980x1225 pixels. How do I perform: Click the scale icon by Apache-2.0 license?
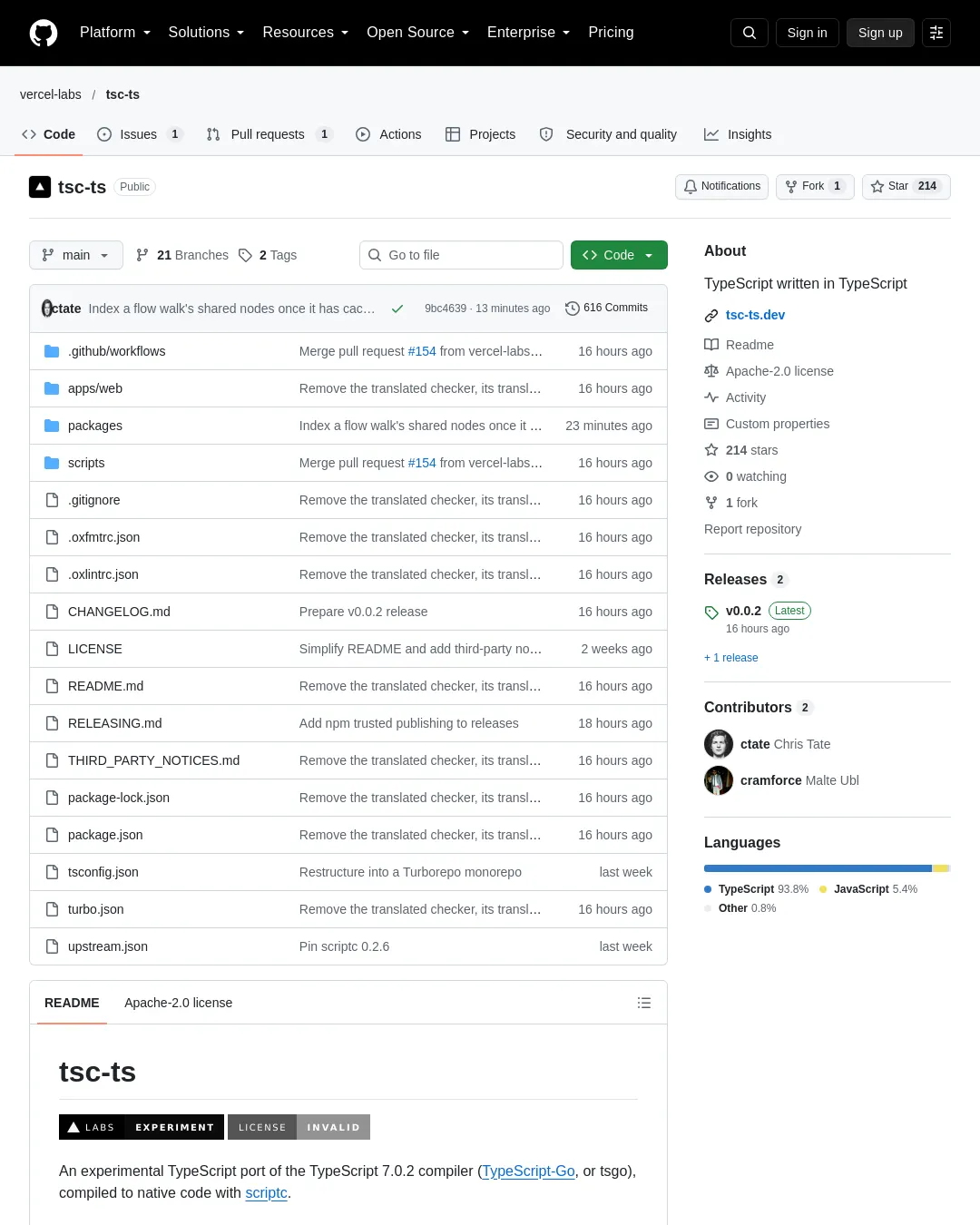click(711, 371)
